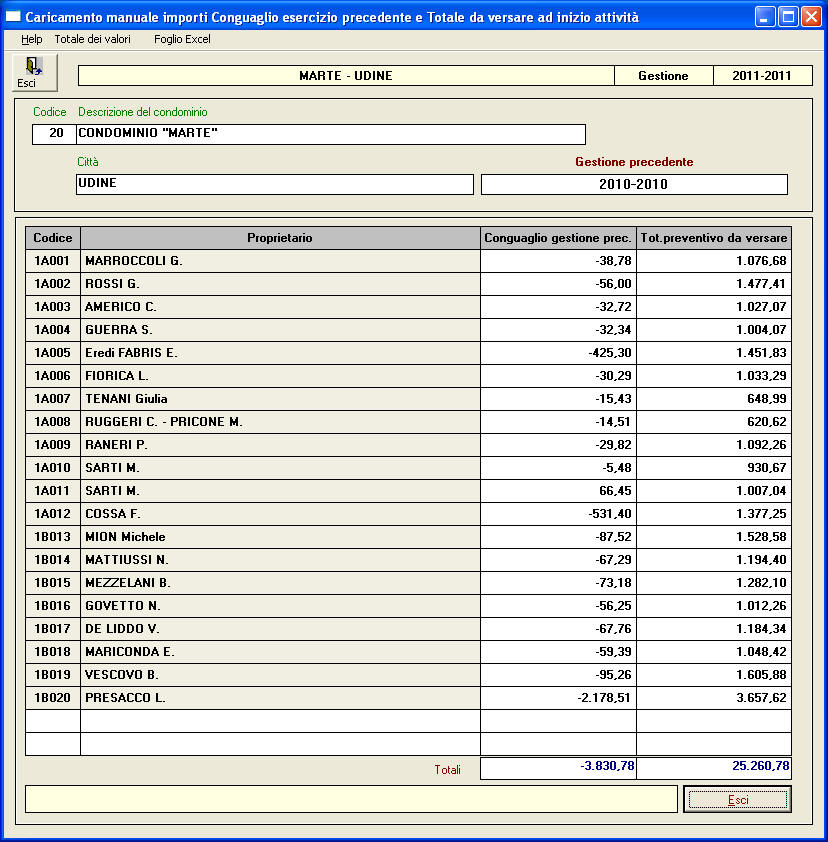
Task: Open the Help menu
Action: tap(31, 39)
